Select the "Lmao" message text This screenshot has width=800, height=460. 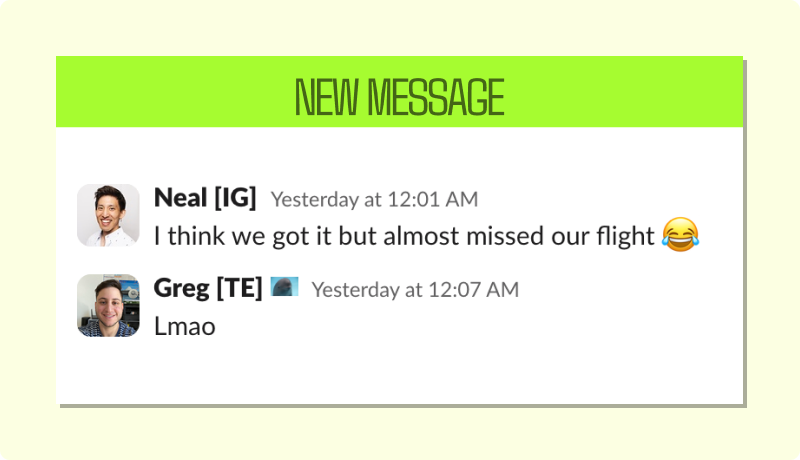[185, 326]
